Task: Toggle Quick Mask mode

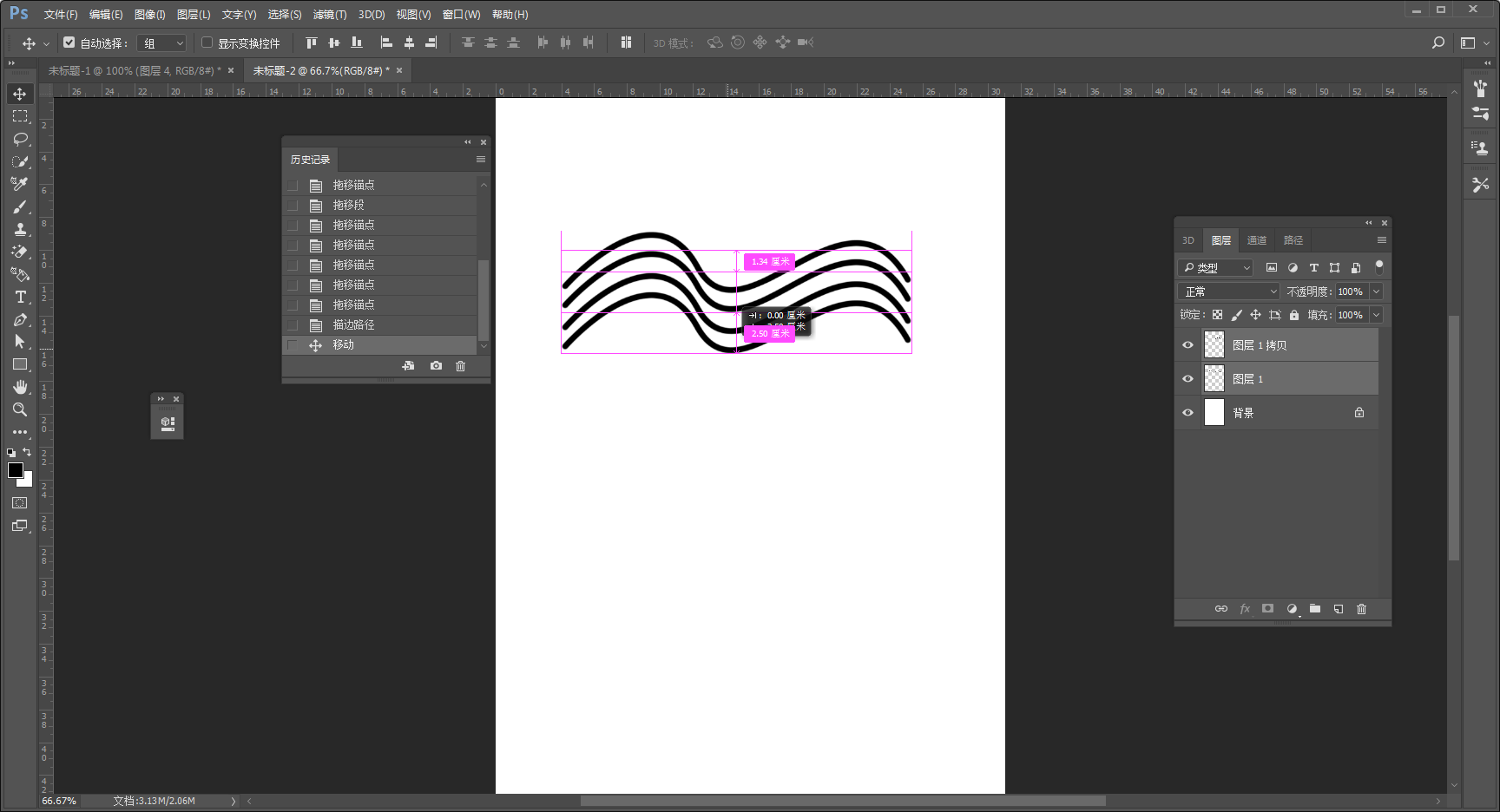Action: pos(20,503)
